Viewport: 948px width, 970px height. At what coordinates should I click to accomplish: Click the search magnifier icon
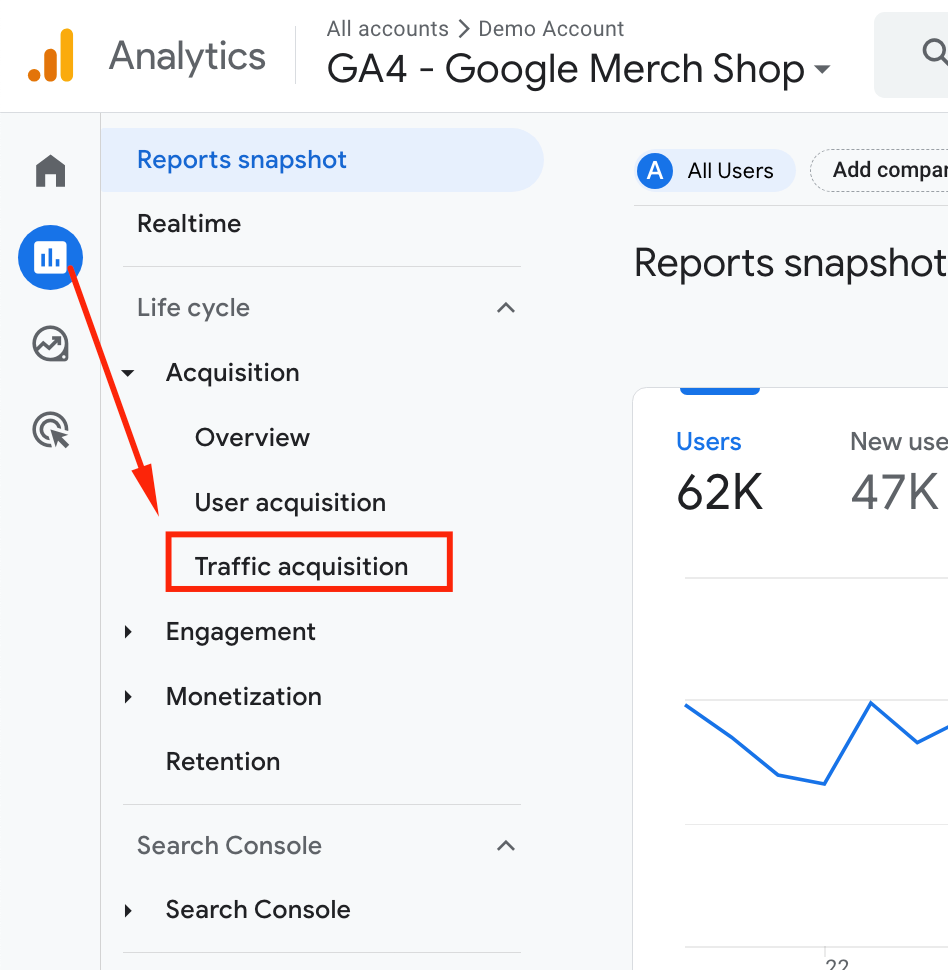[933, 52]
